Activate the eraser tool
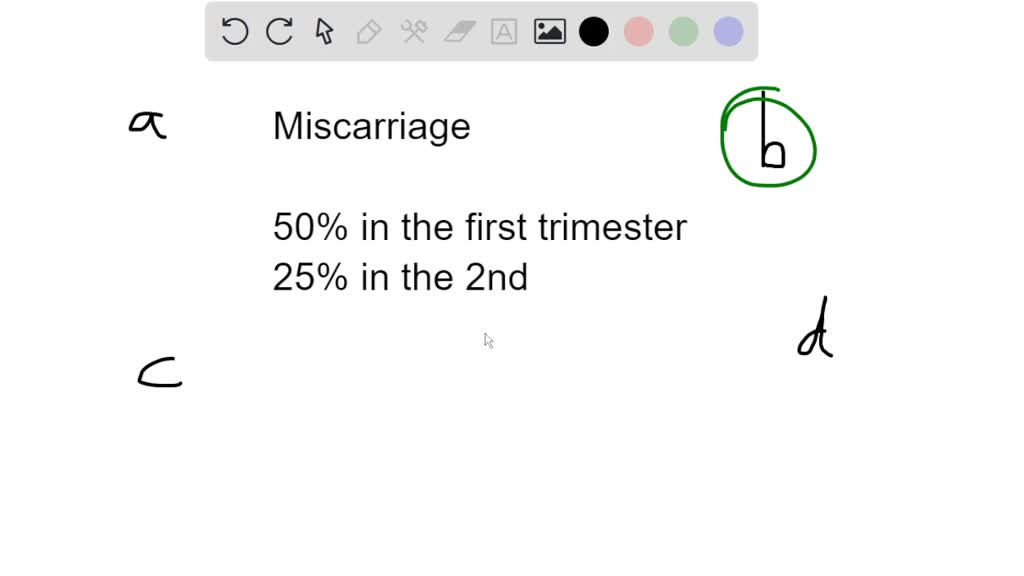This screenshot has width=1024, height=576. point(459,32)
